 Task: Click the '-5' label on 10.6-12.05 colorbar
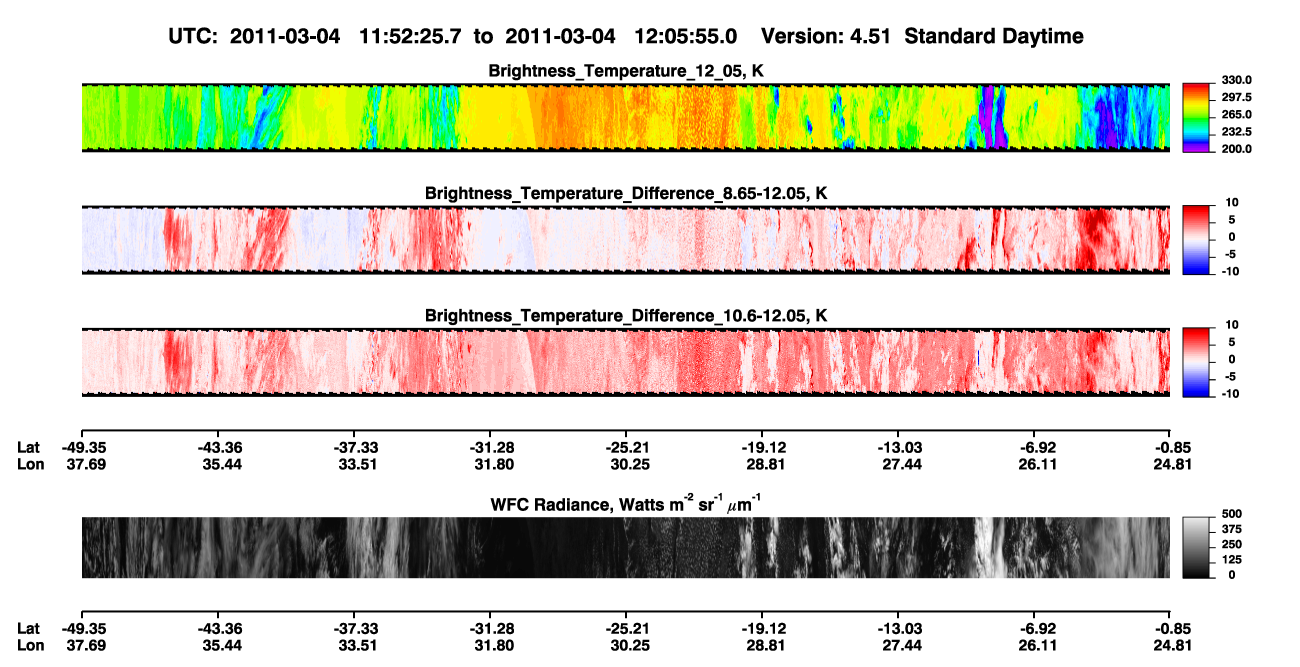click(1230, 376)
